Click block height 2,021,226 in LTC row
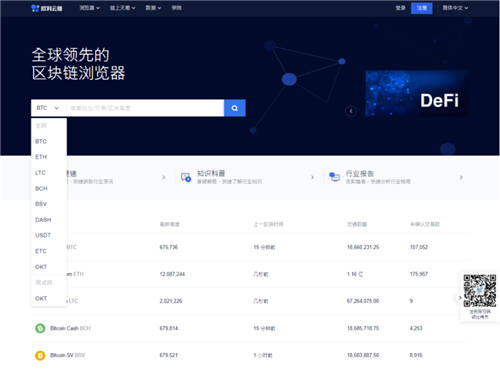Screen dimensions: 500x376 171,301
